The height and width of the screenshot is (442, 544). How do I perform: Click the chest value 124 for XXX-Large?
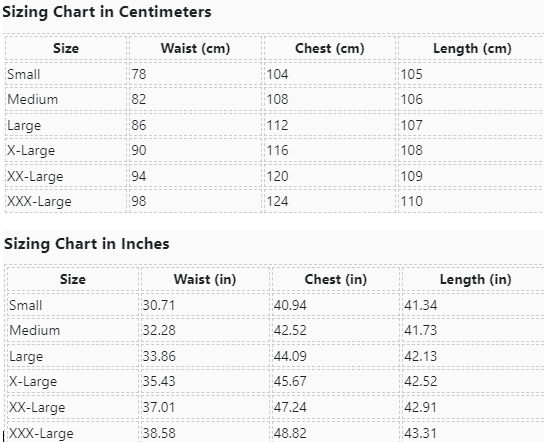(278, 202)
